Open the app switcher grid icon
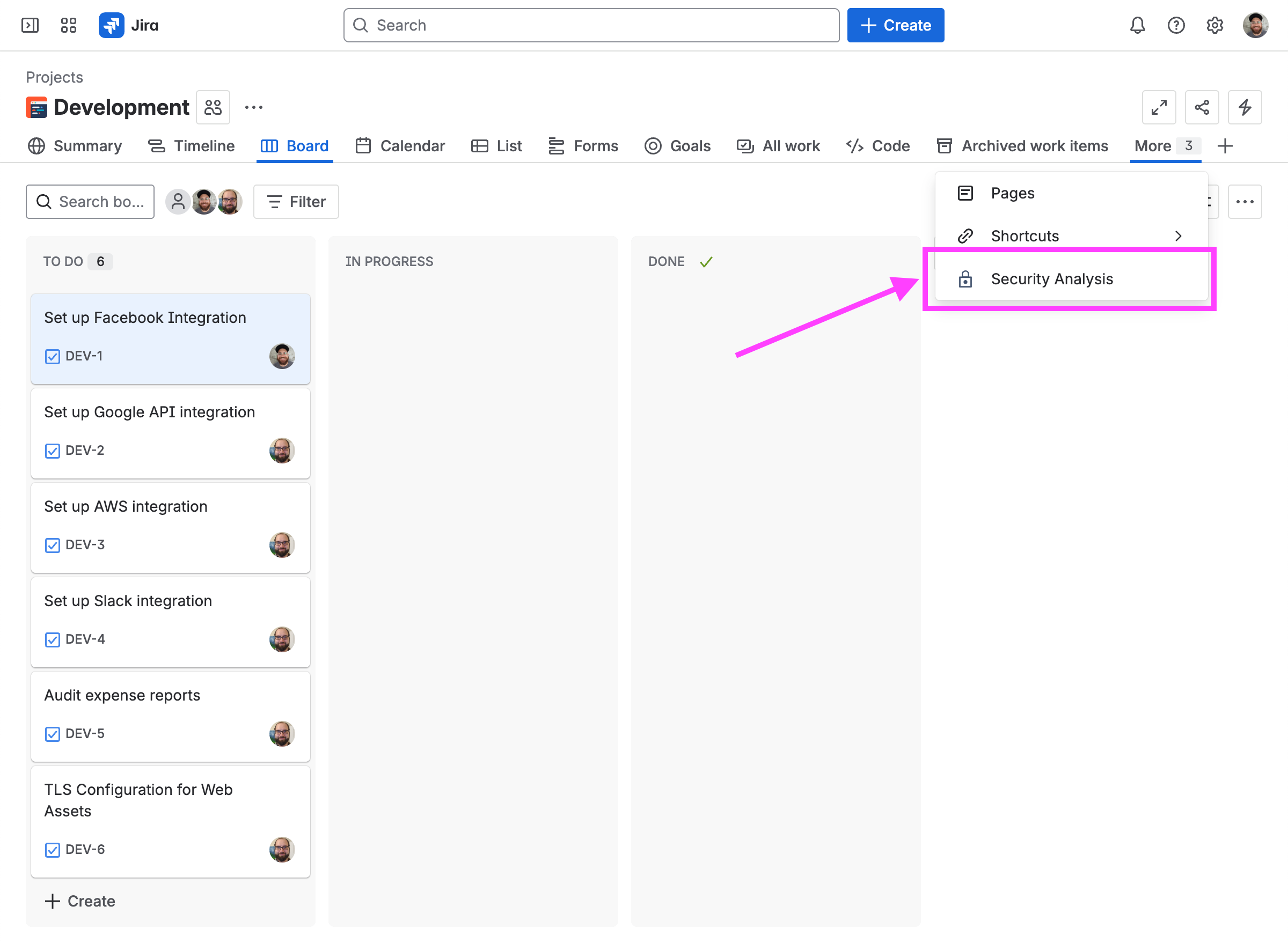The height and width of the screenshot is (943, 1288). (69, 25)
